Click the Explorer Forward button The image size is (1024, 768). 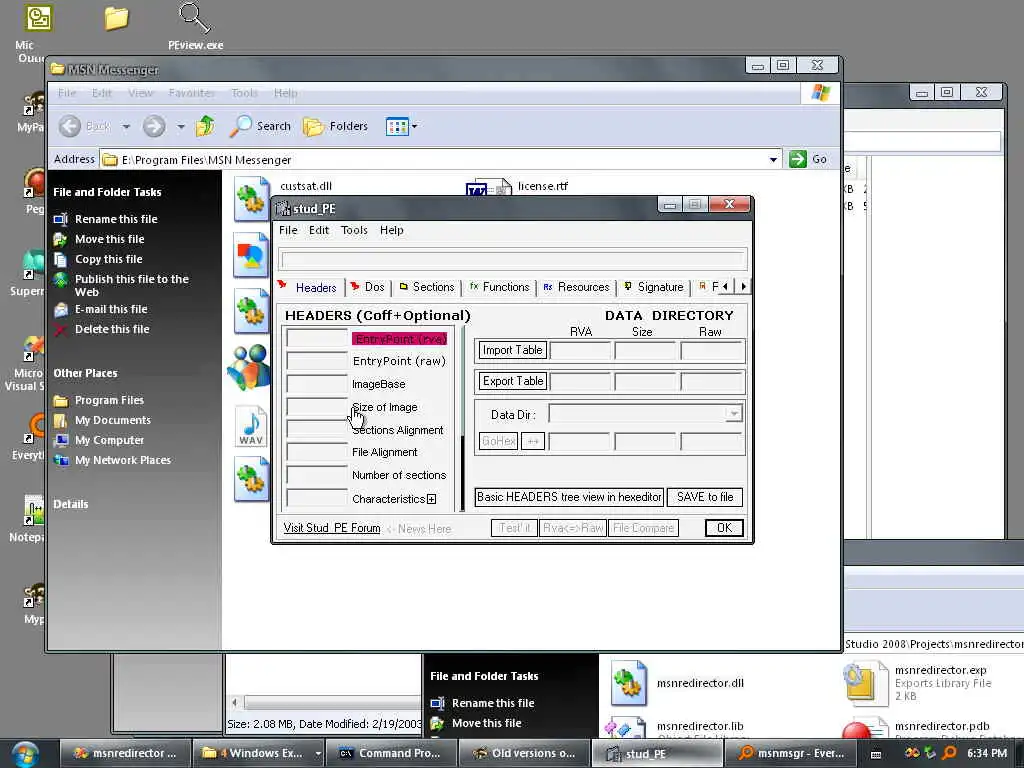(154, 126)
